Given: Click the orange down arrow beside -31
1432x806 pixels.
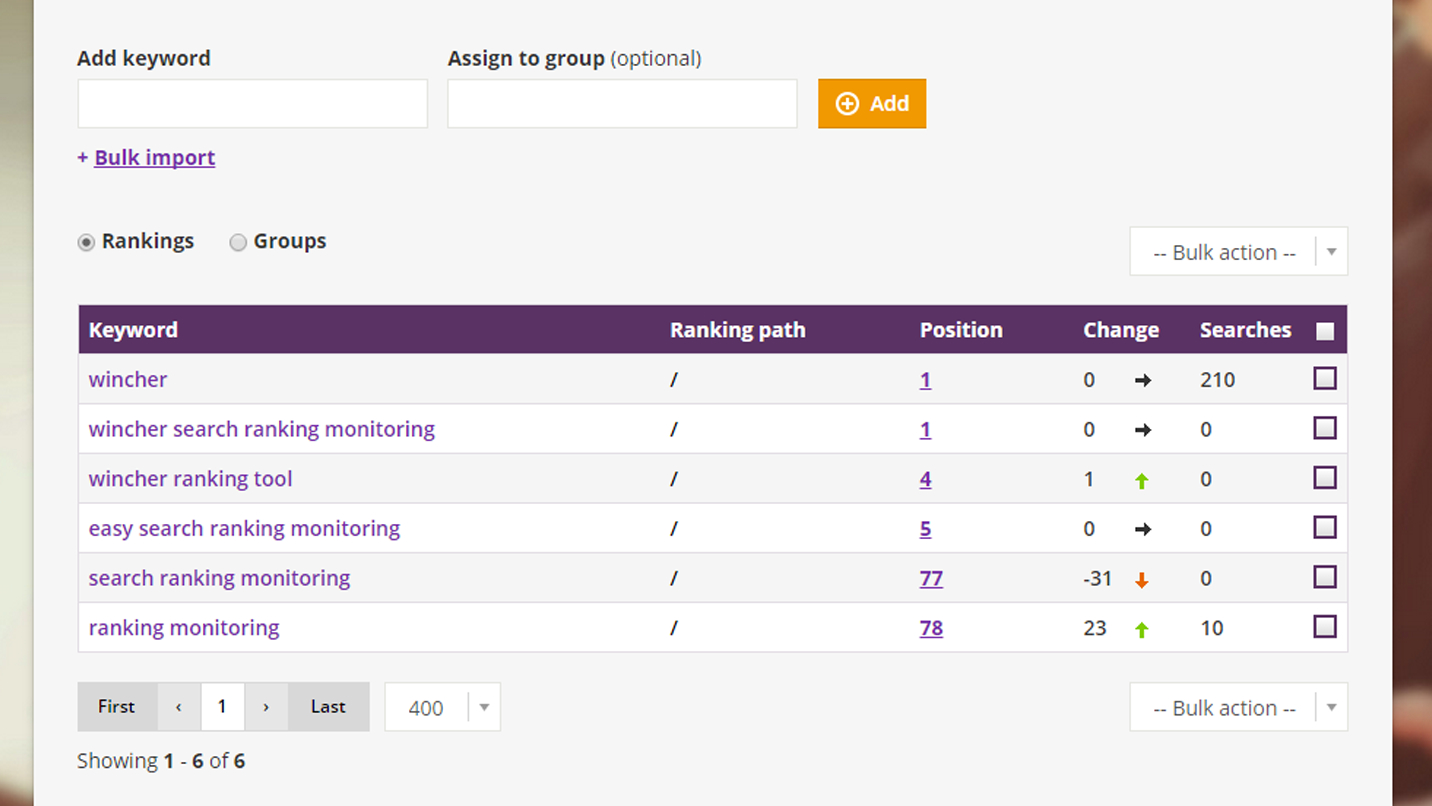Looking at the screenshot, I should pos(1142,580).
